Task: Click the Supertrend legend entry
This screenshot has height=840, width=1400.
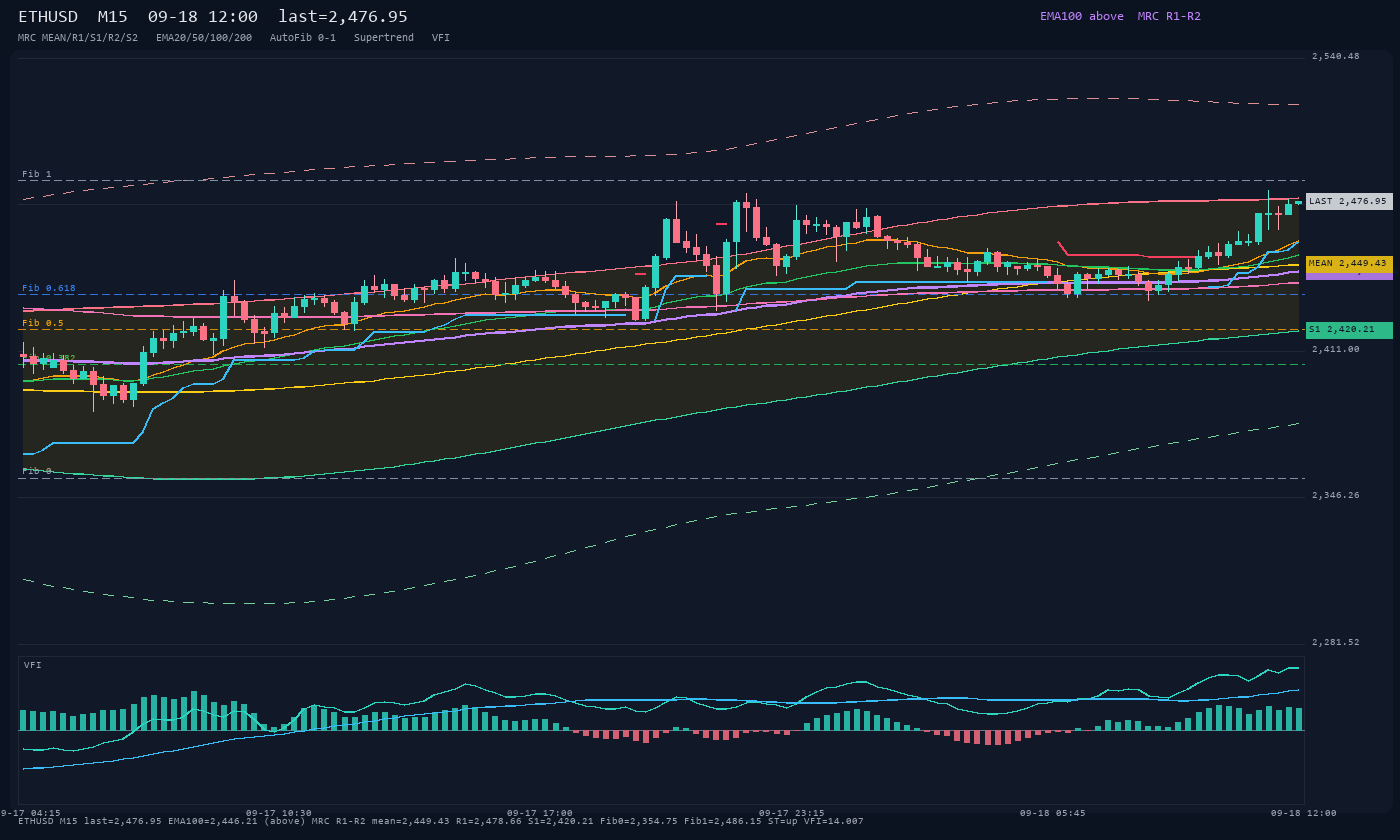Action: tap(384, 37)
